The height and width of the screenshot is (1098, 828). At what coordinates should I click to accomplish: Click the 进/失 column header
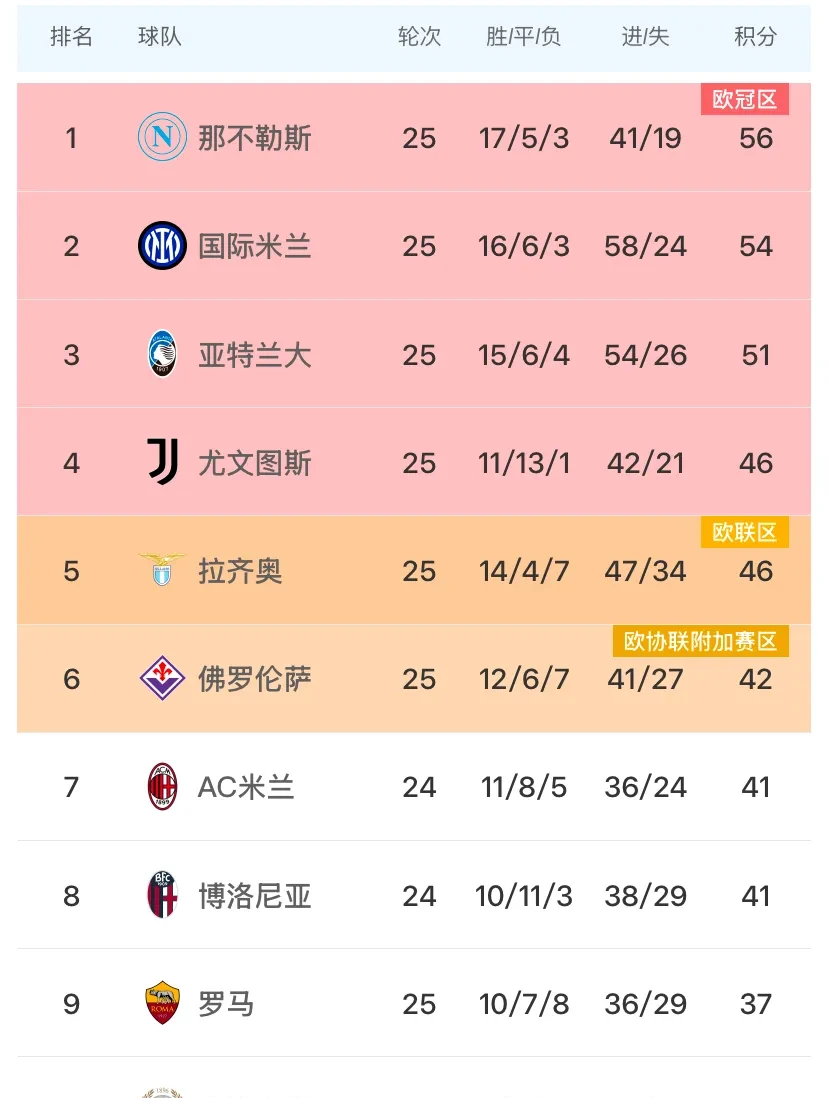click(646, 36)
